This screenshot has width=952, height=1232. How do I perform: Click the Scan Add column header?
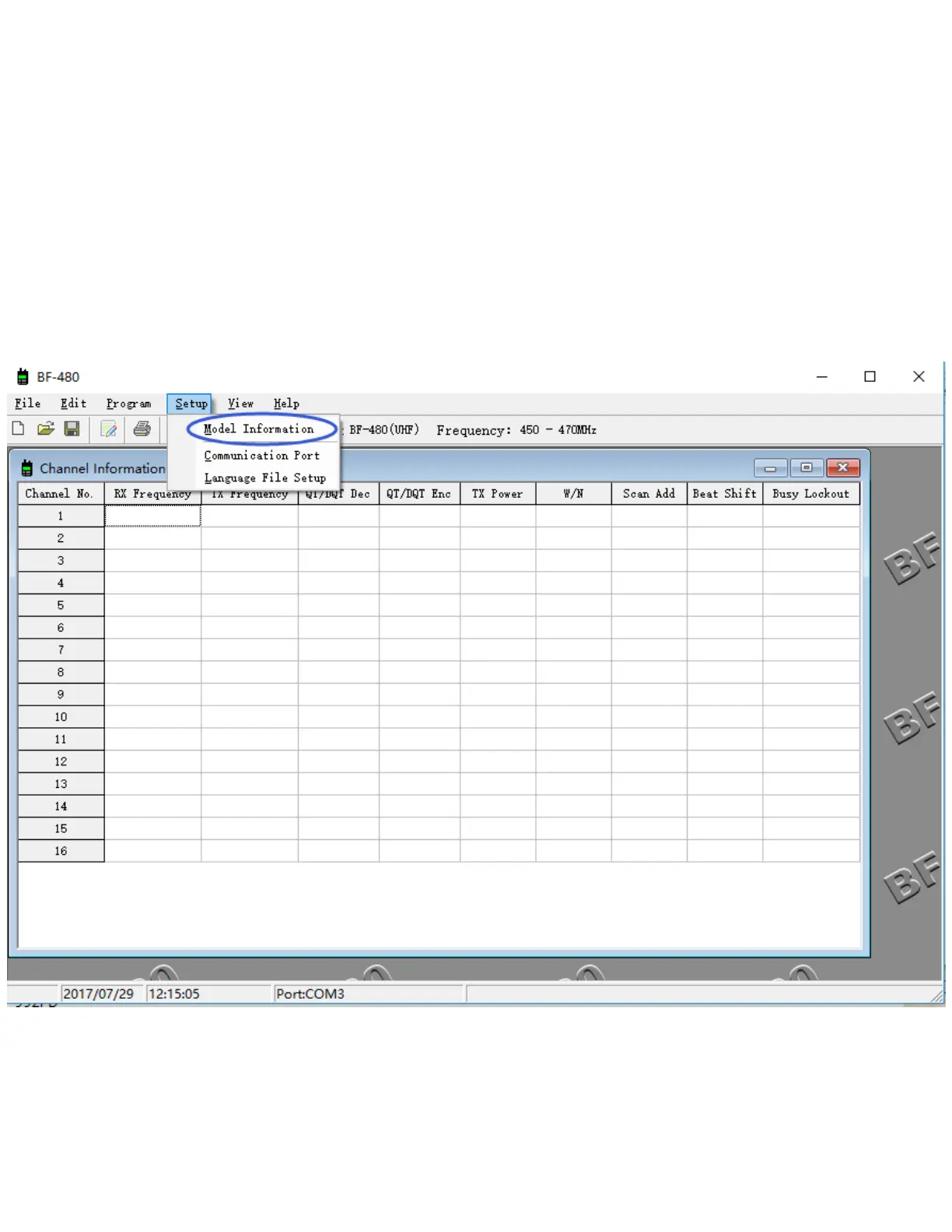point(649,494)
